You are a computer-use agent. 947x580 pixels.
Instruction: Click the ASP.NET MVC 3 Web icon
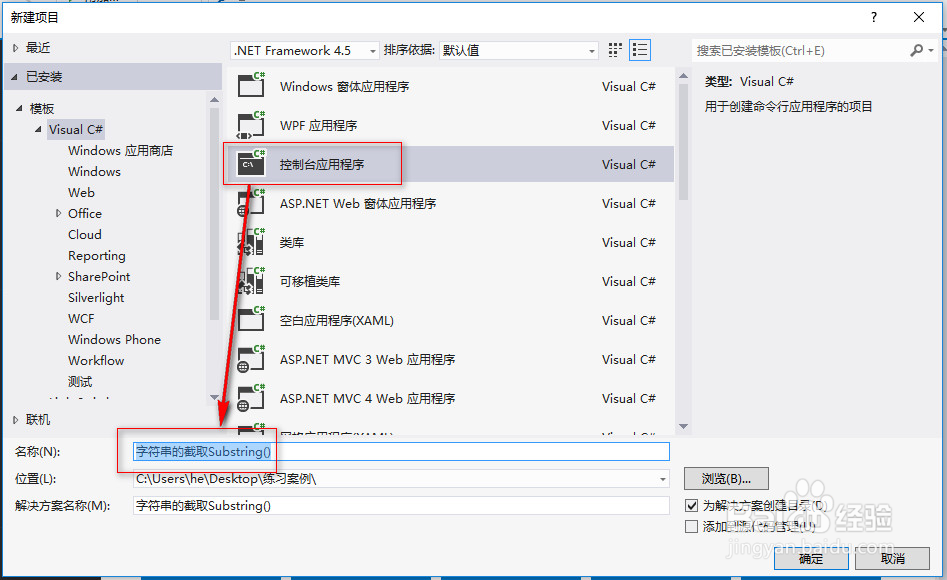tap(251, 359)
